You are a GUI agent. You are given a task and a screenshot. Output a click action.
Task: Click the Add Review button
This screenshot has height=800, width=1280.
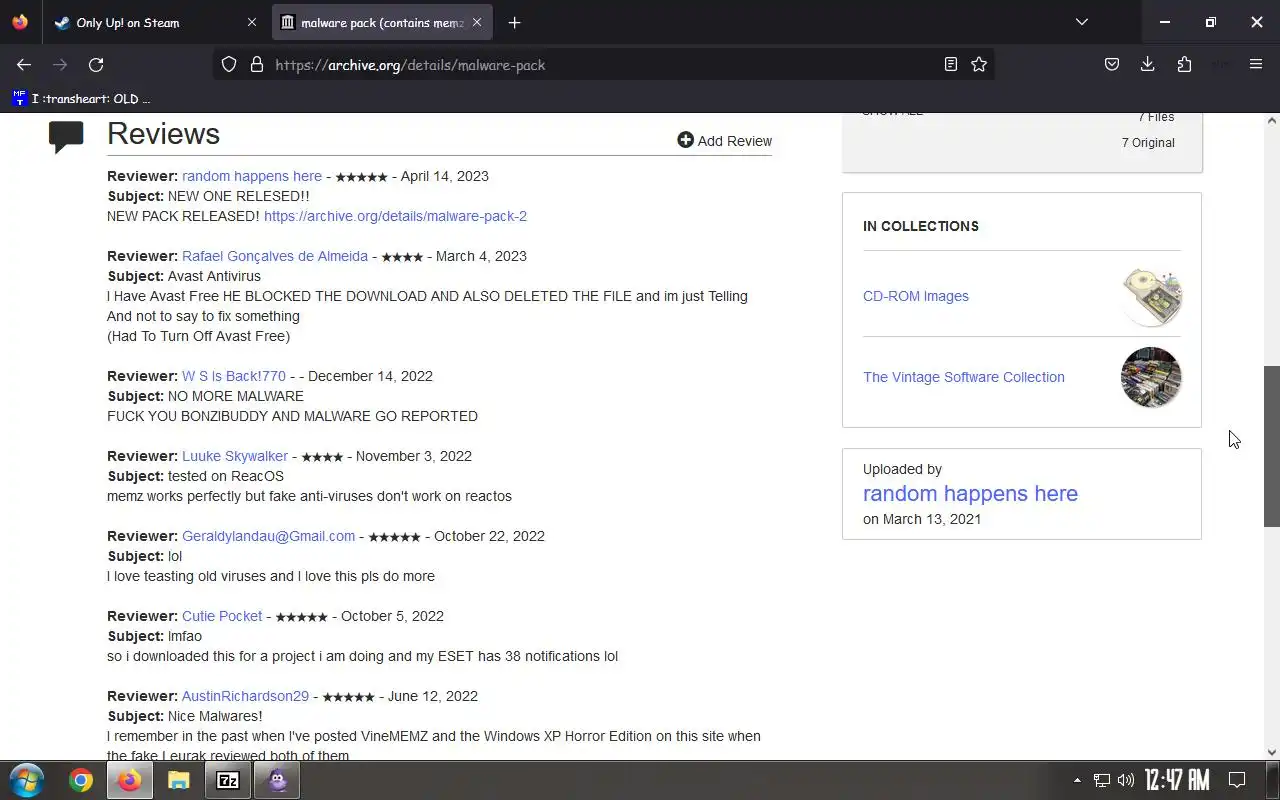click(x=724, y=141)
